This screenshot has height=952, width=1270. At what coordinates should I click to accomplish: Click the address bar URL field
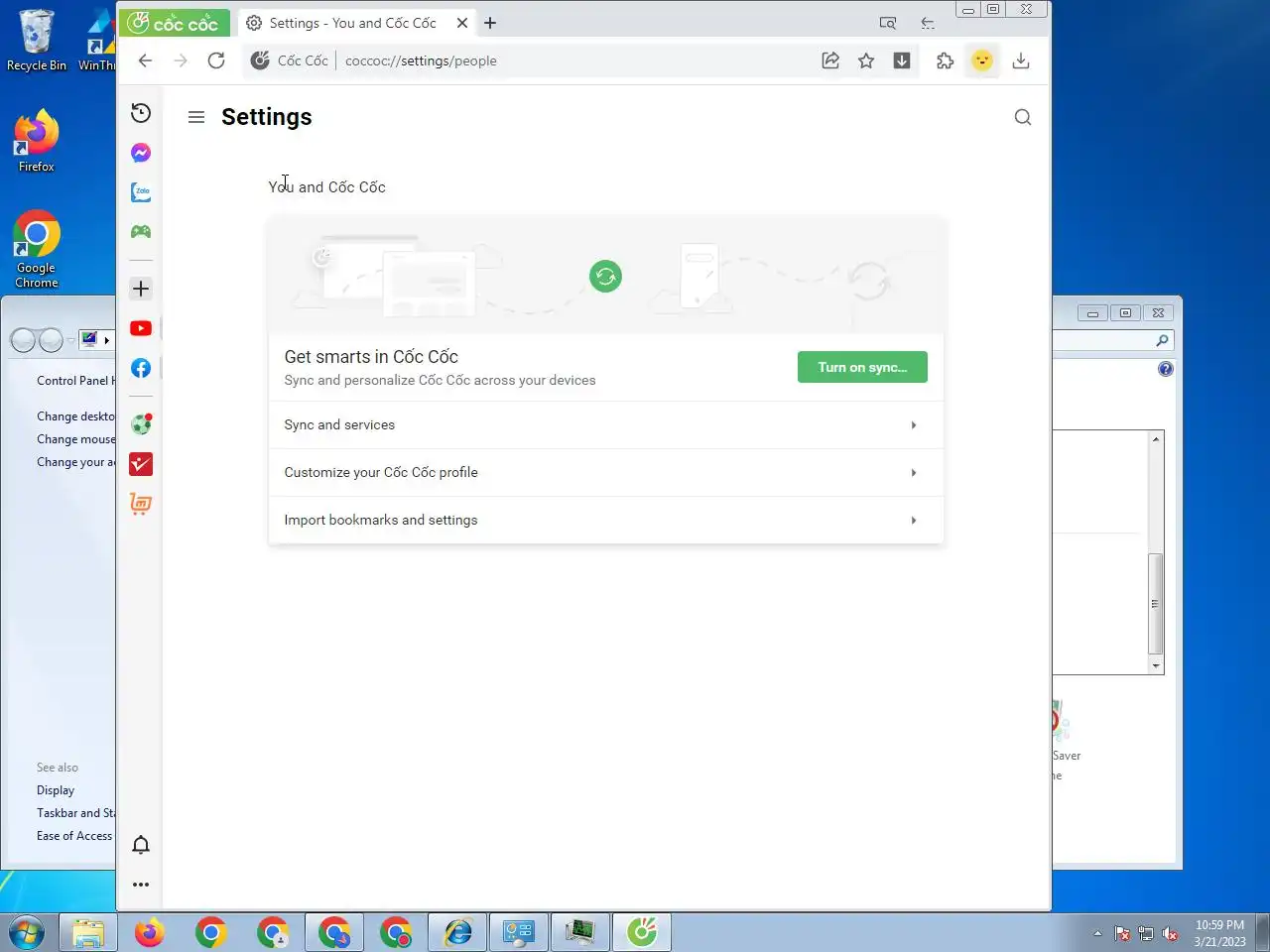[575, 60]
